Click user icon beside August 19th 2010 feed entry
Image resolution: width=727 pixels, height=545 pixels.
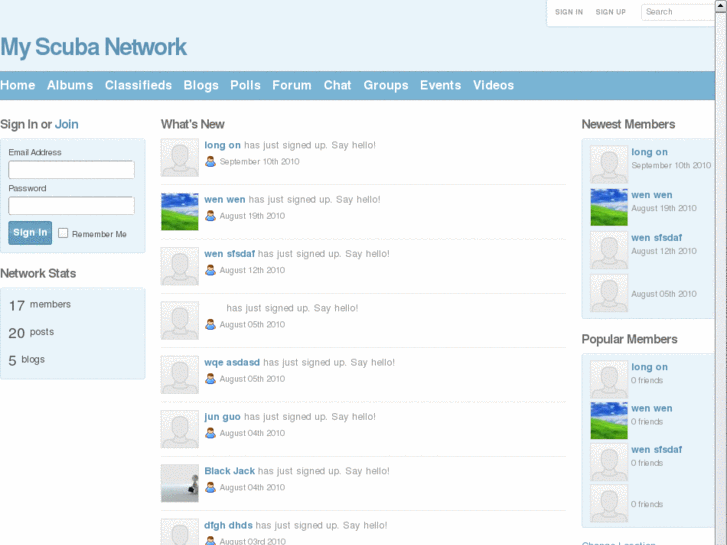(x=210, y=216)
